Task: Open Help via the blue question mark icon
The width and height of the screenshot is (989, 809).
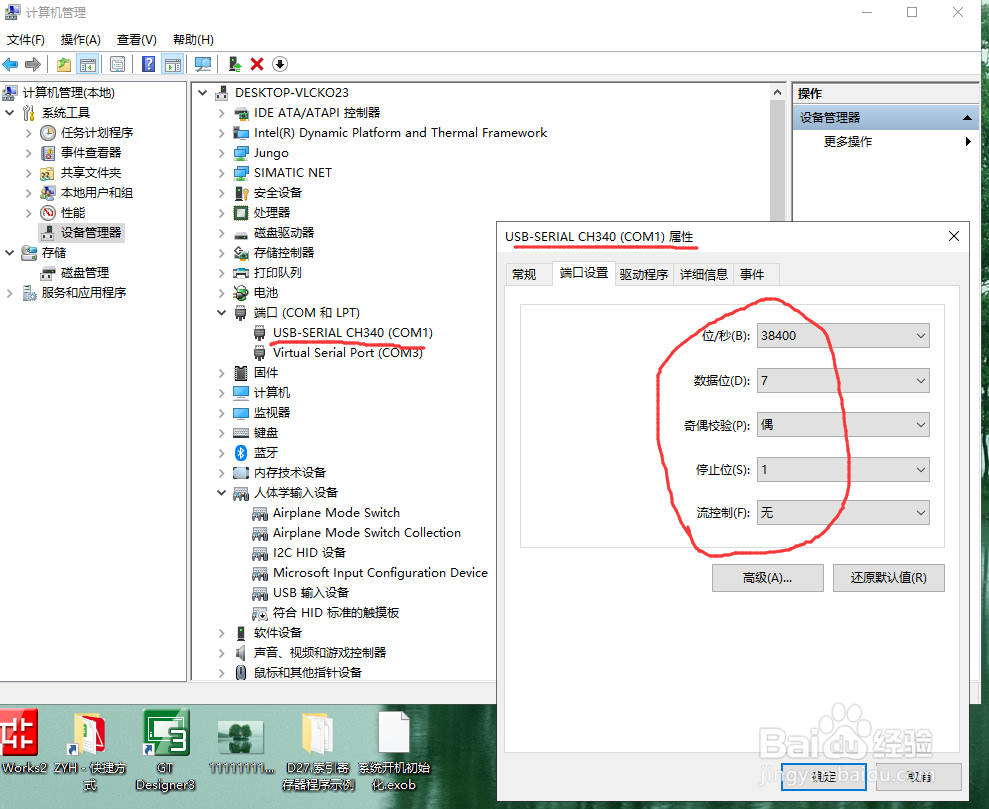Action: [147, 64]
